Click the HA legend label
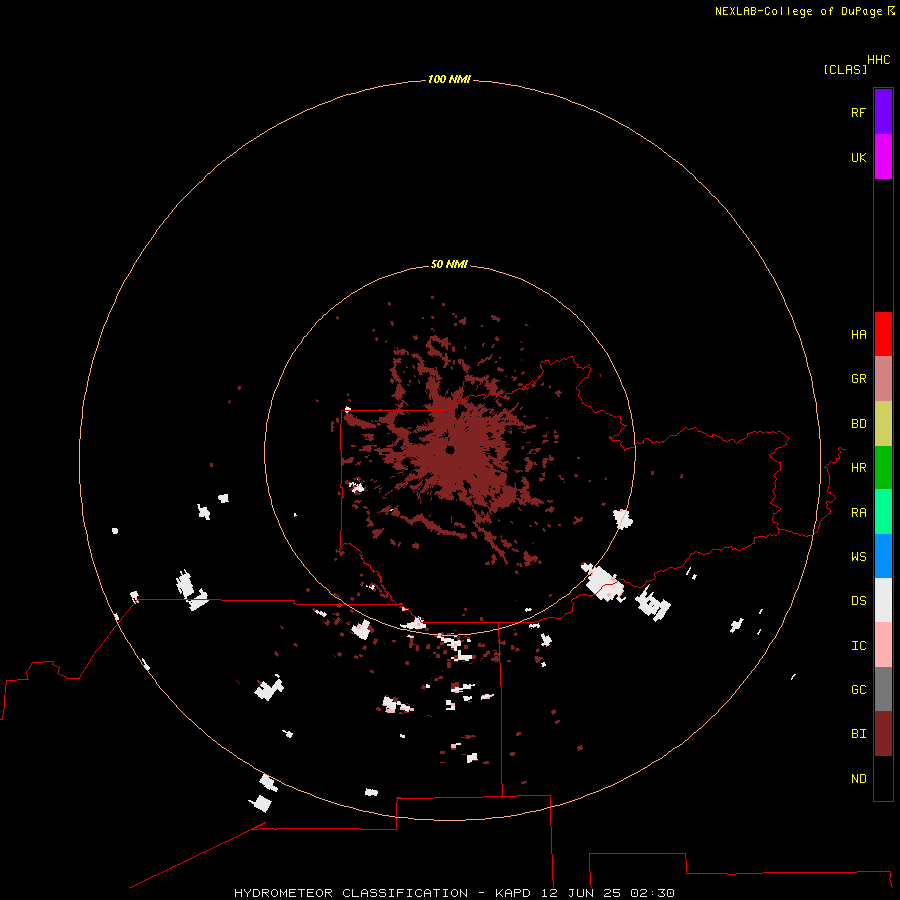This screenshot has width=900, height=900. [858, 335]
